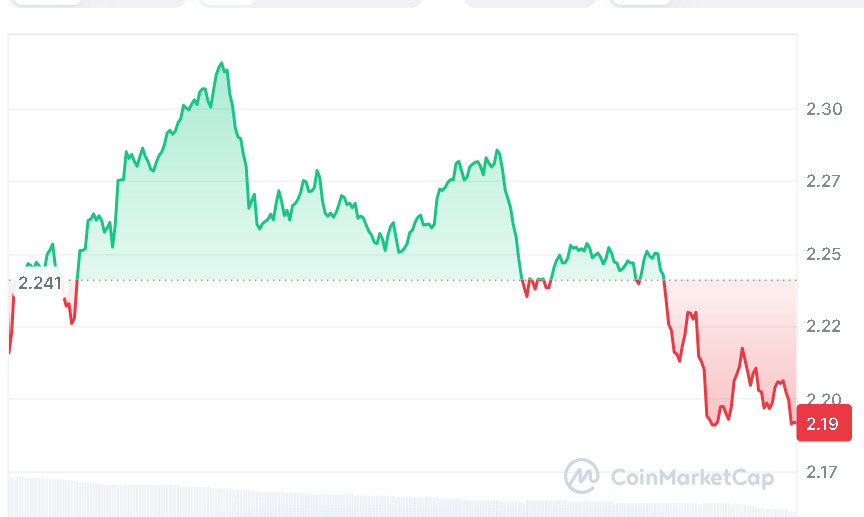Click the 2.27 y-axis price label
The height and width of the screenshot is (517, 864).
[824, 181]
